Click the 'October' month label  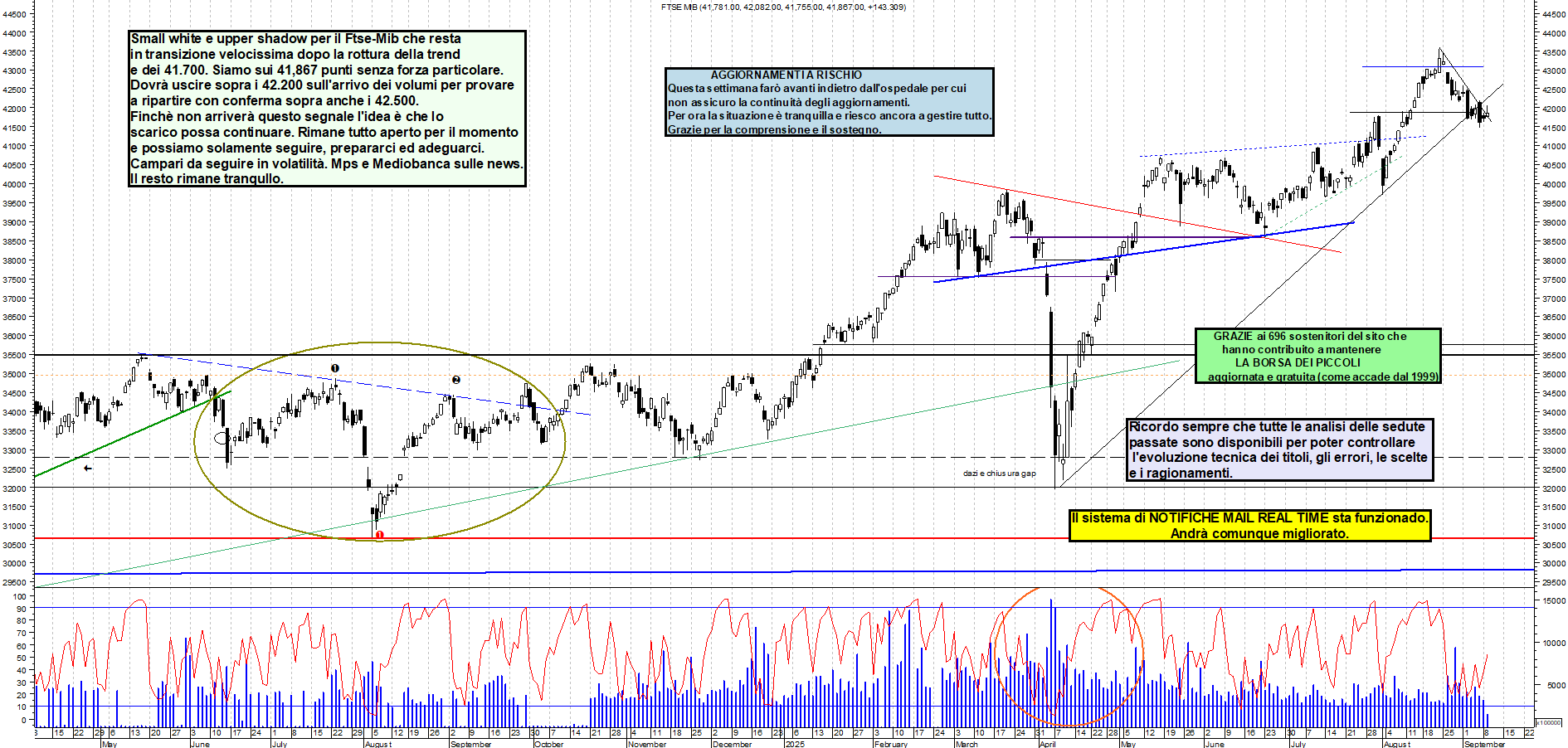click(548, 744)
